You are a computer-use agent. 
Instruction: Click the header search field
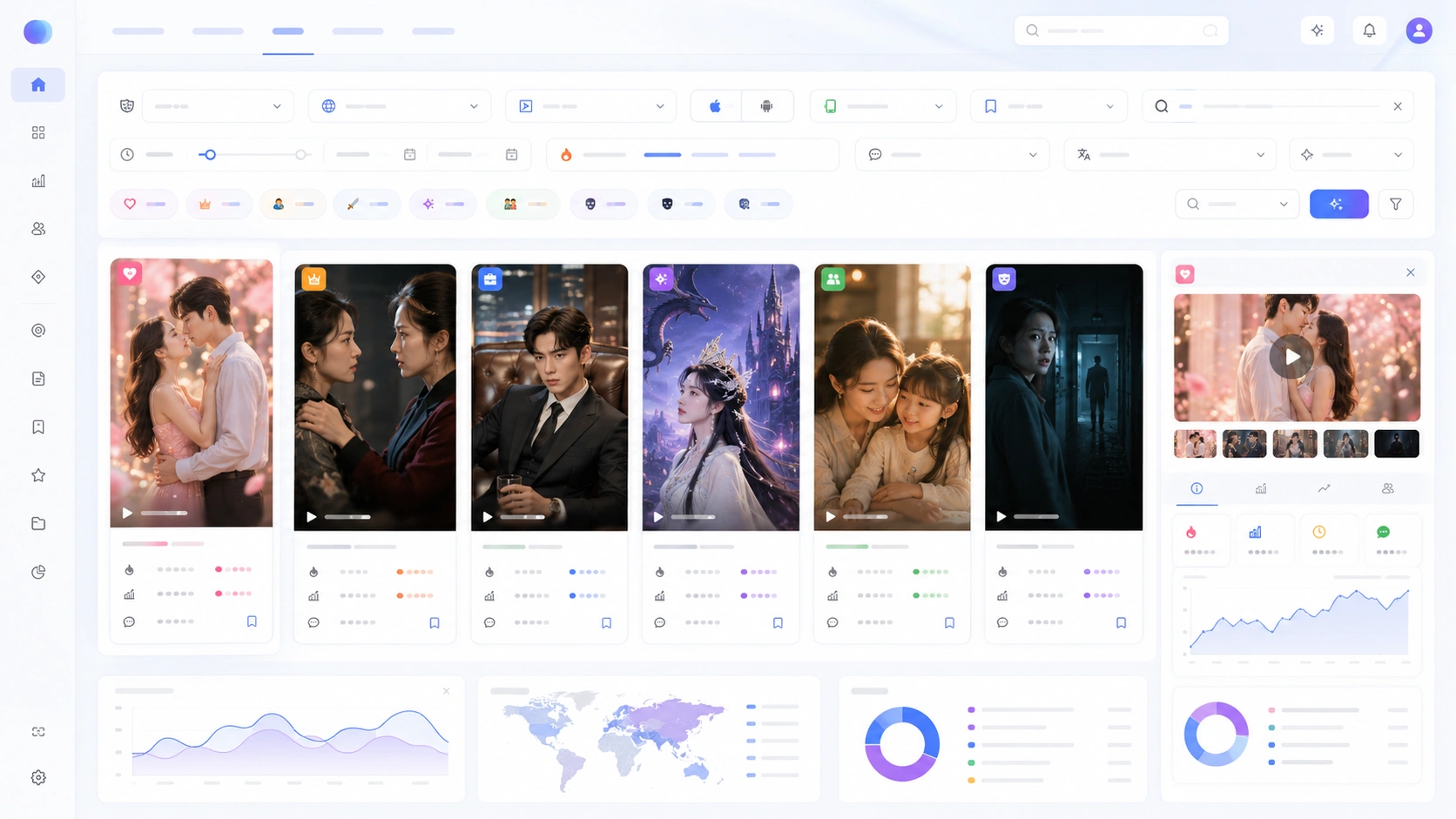click(1122, 30)
